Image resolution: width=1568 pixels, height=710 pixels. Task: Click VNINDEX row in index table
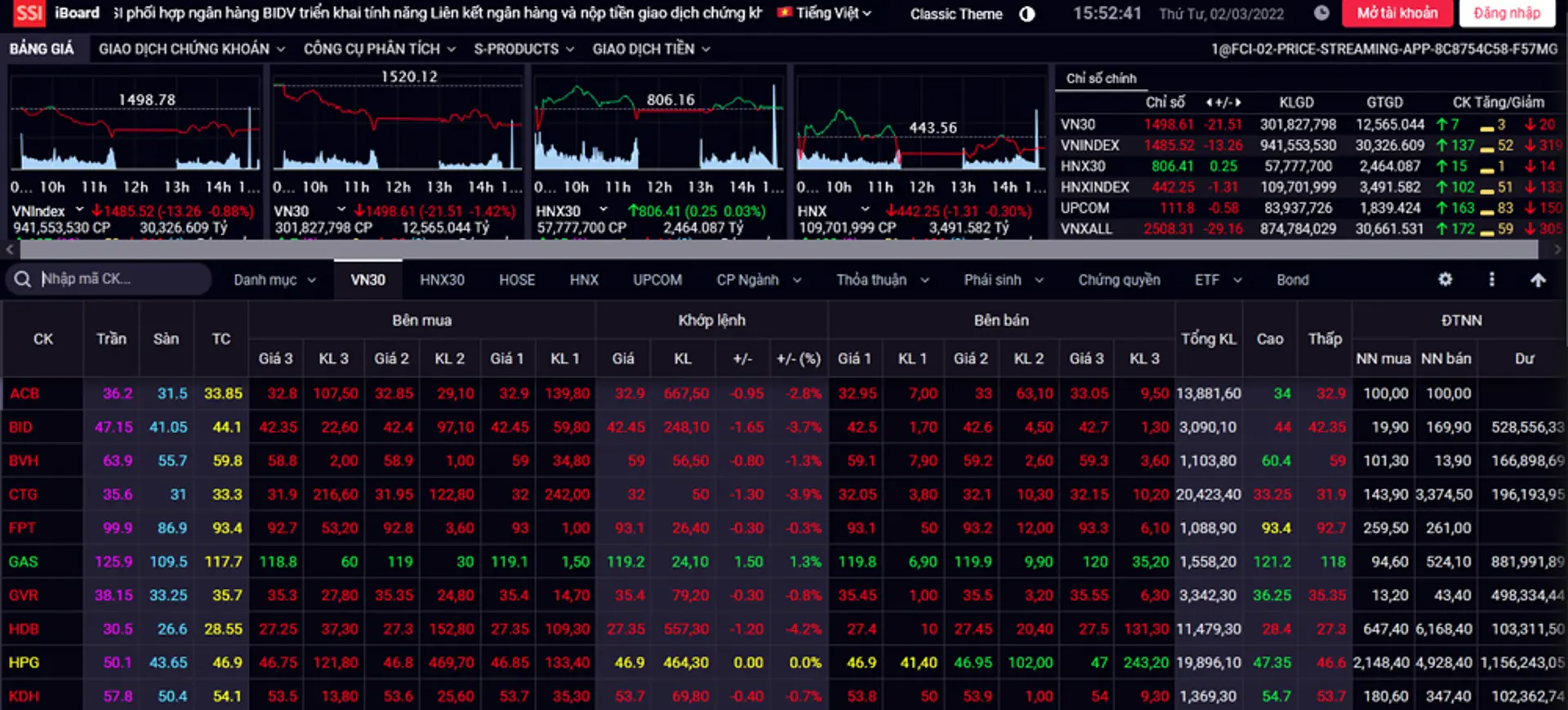pyautogui.click(x=1310, y=145)
